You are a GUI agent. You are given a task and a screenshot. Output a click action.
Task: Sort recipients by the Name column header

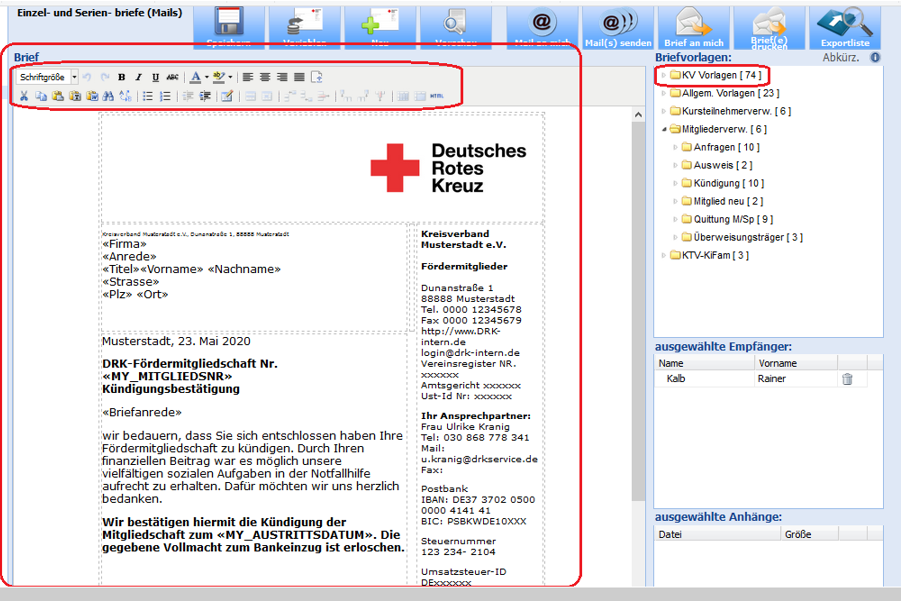(705, 363)
